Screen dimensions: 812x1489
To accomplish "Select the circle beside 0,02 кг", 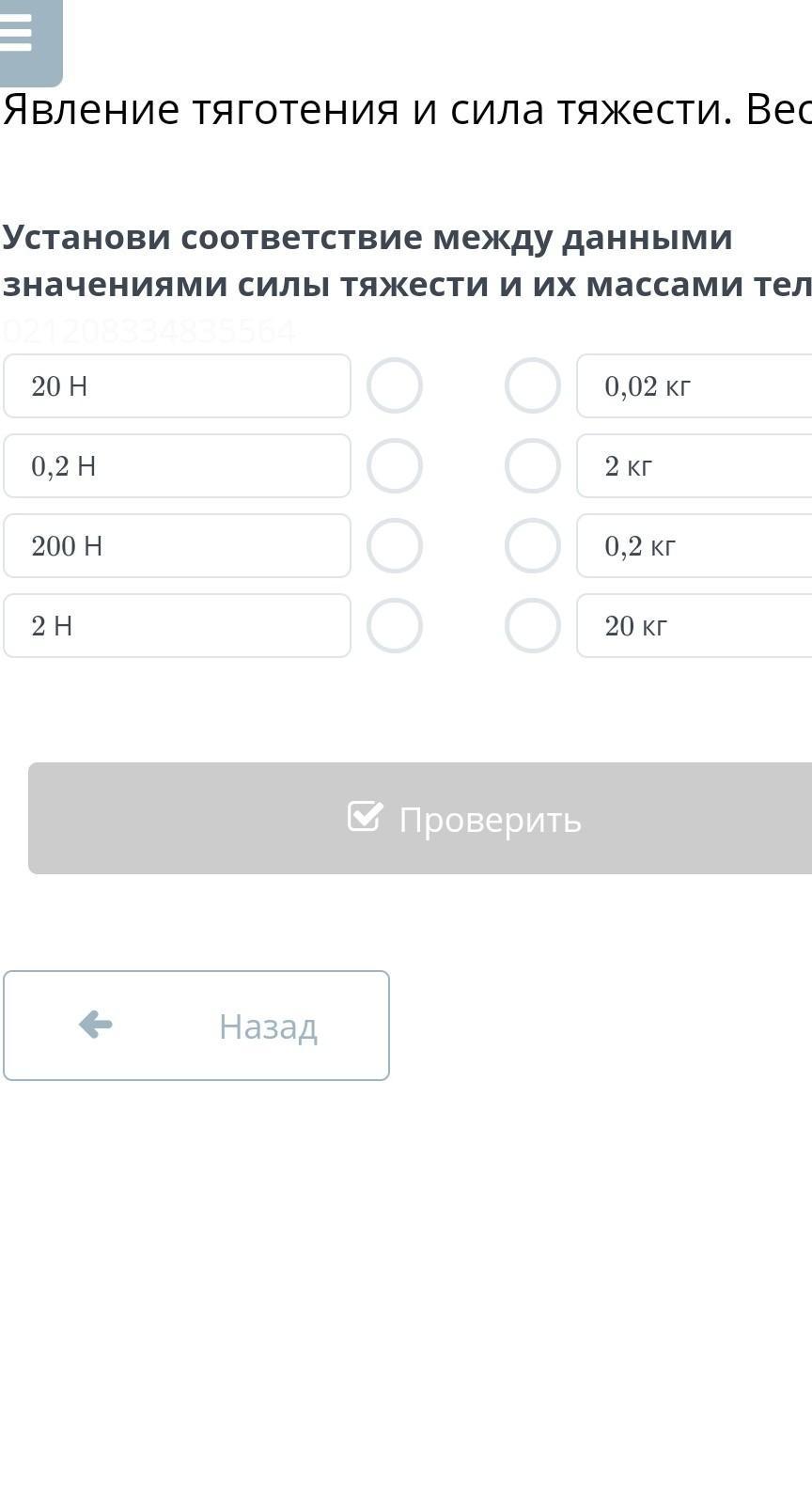I will [x=533, y=385].
